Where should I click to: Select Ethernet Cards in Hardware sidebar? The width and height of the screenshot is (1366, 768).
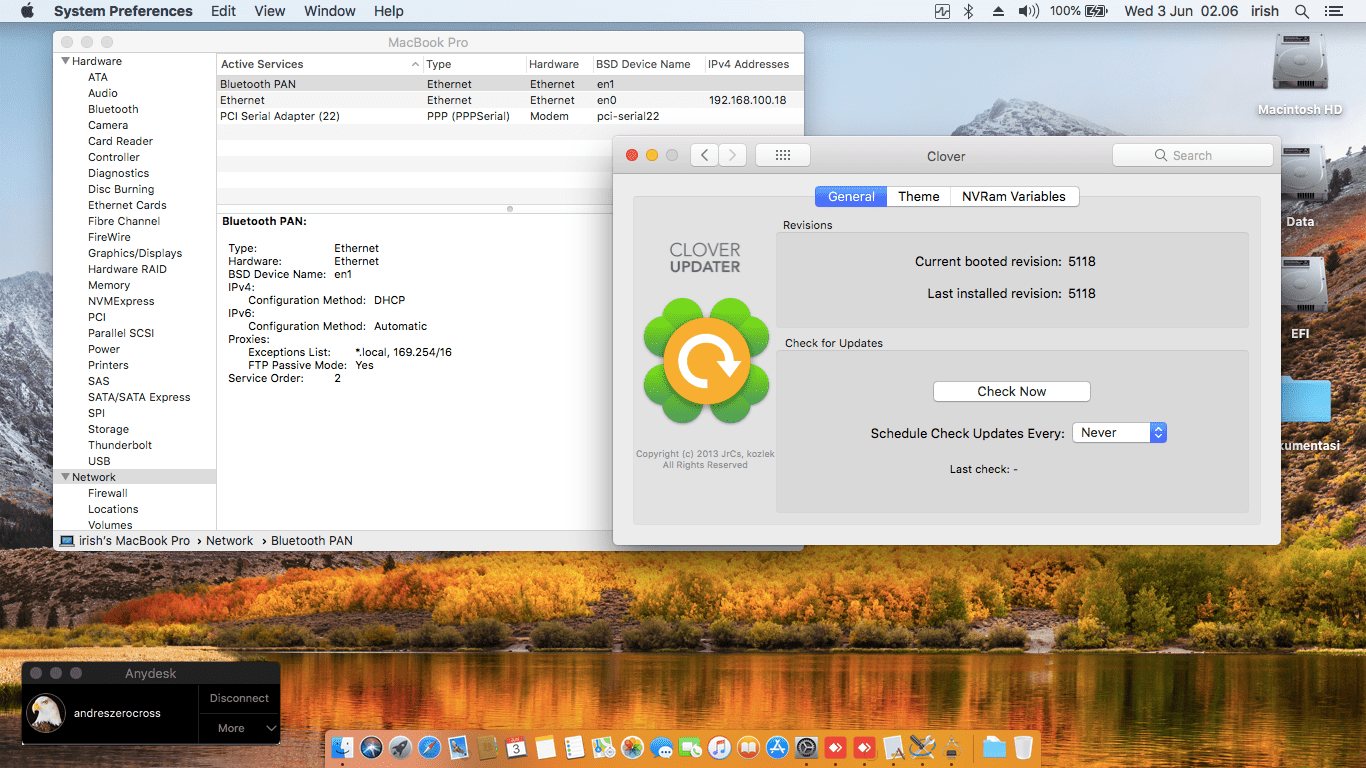pyautogui.click(x=127, y=205)
